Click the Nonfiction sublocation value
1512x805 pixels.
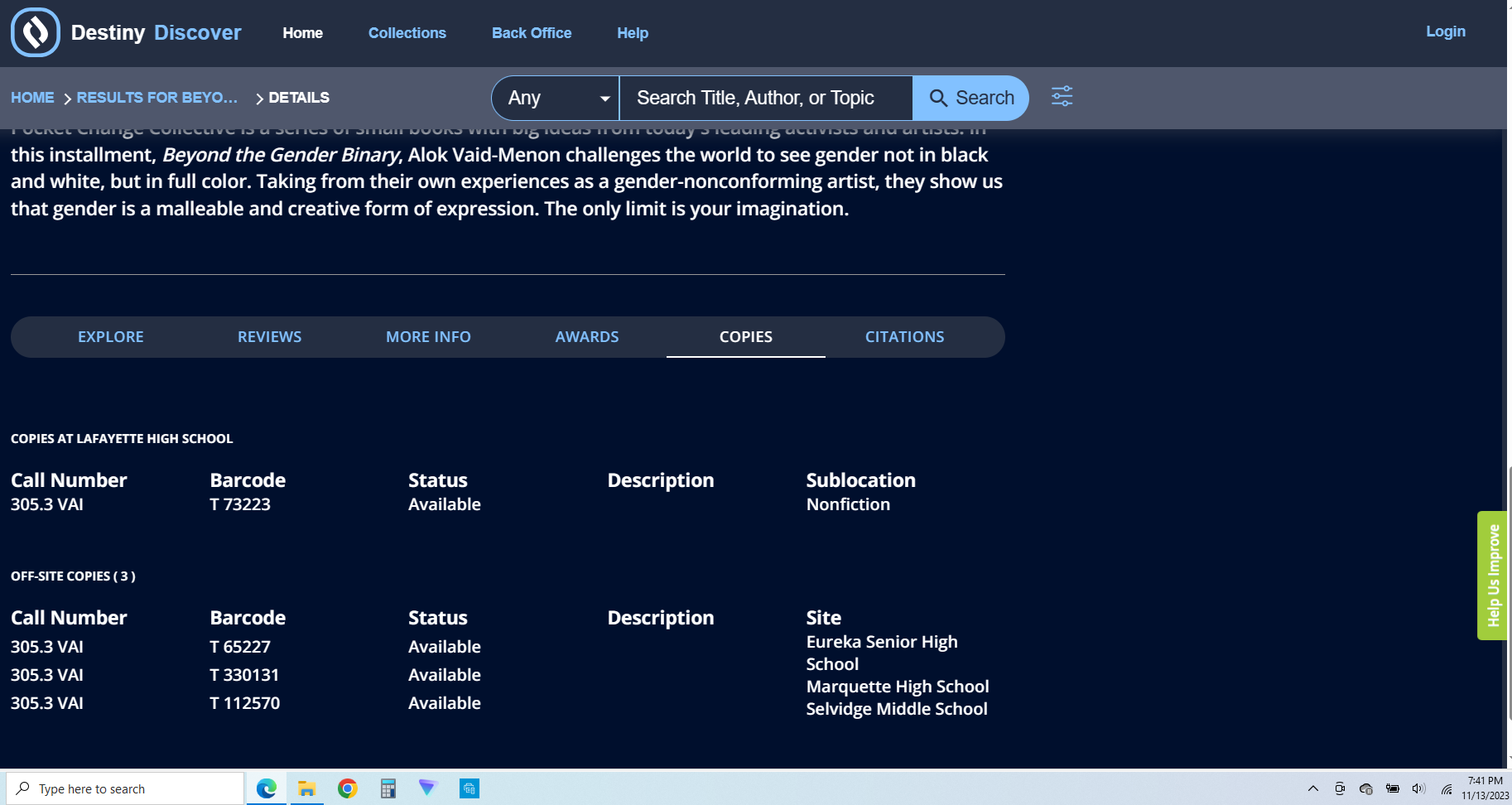coord(849,504)
